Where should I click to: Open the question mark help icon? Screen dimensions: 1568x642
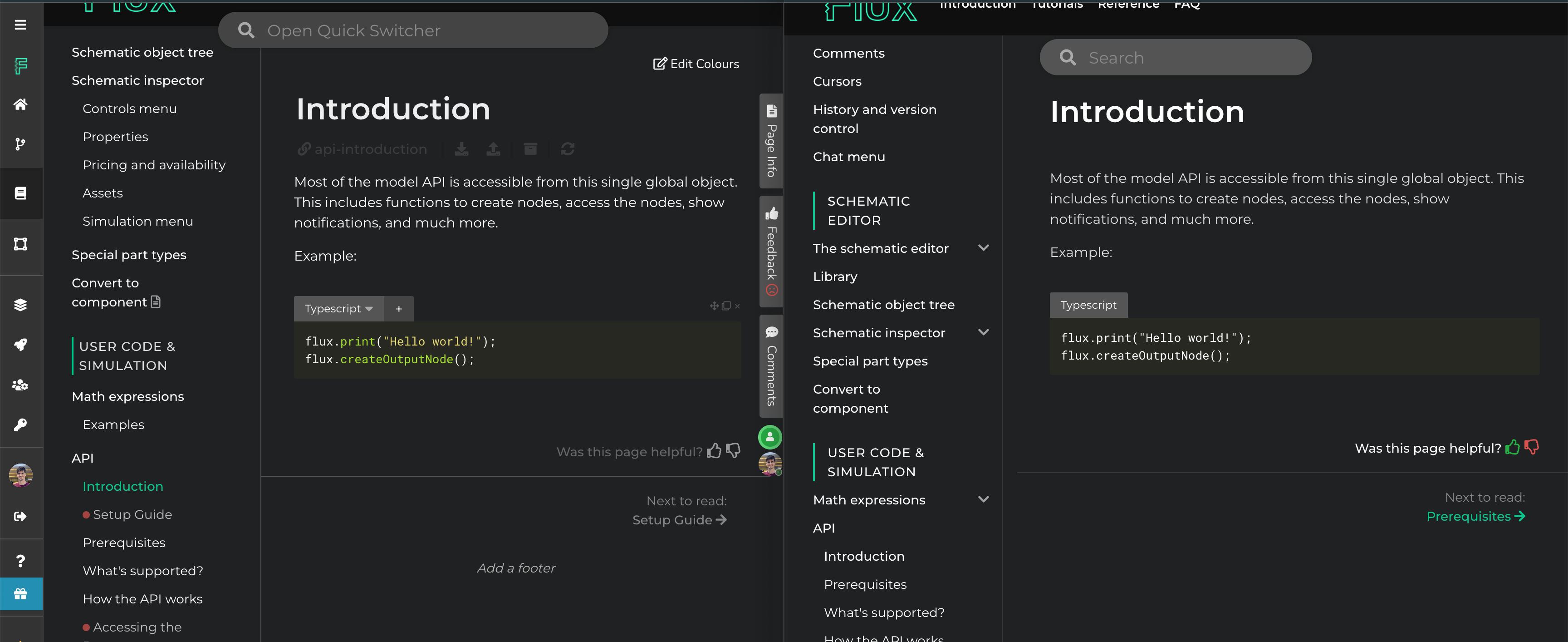tap(20, 561)
